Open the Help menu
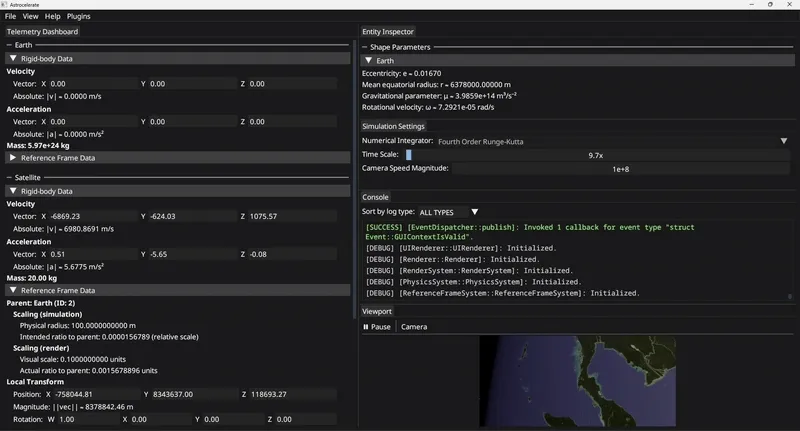This screenshot has width=800, height=431. 52,16
